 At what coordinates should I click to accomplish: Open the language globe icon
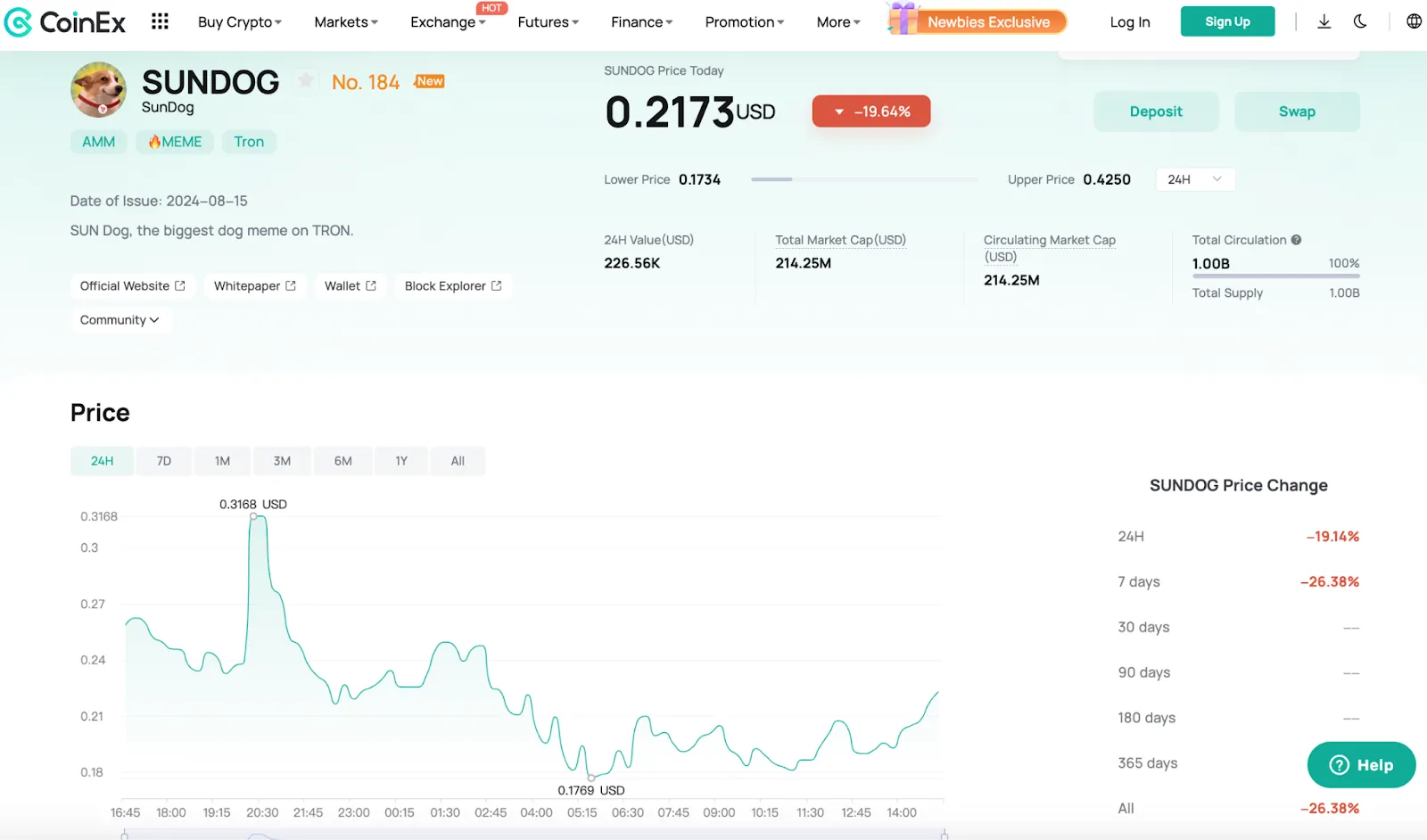coord(1415,21)
